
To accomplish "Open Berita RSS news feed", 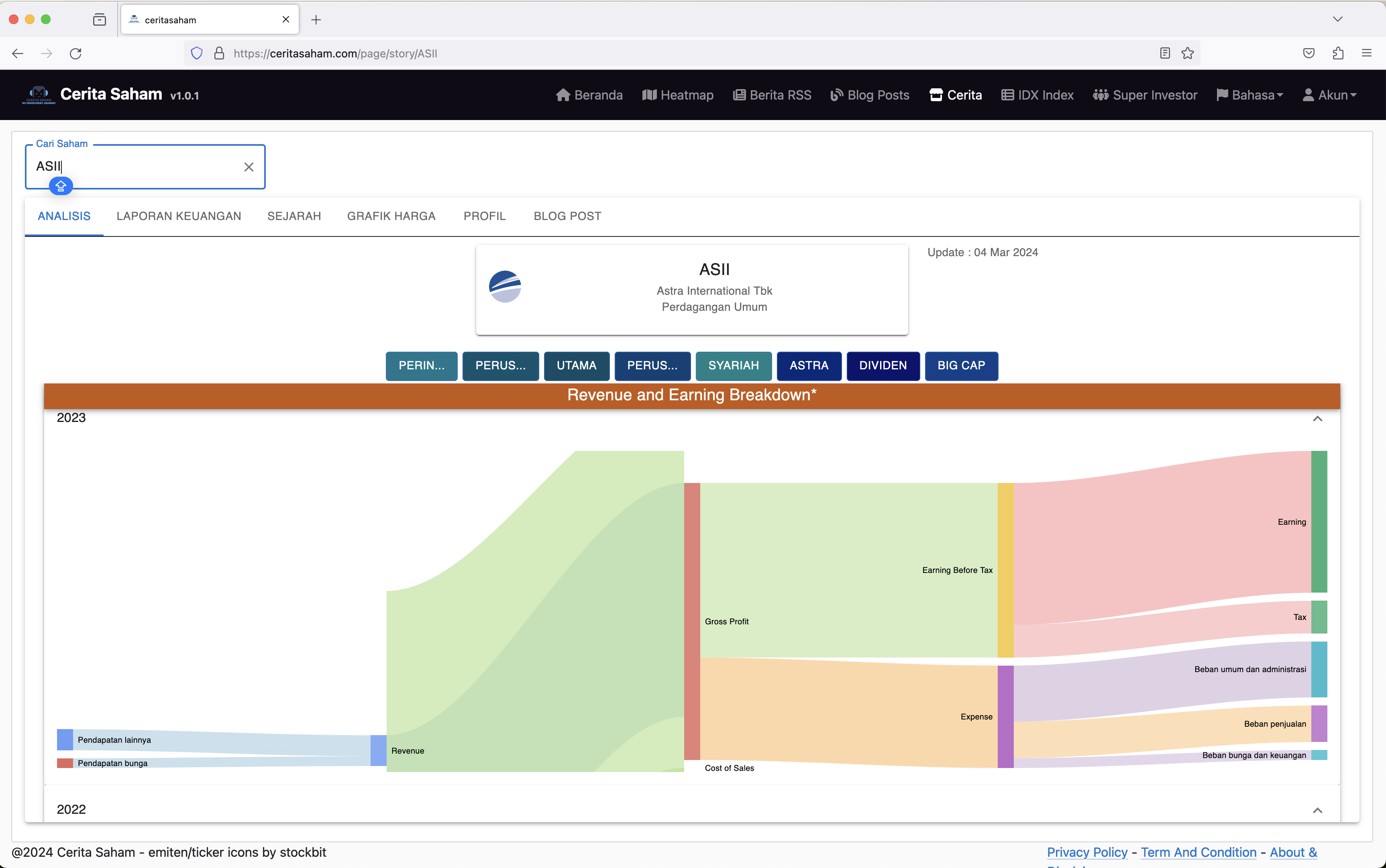I will pyautogui.click(x=772, y=95).
